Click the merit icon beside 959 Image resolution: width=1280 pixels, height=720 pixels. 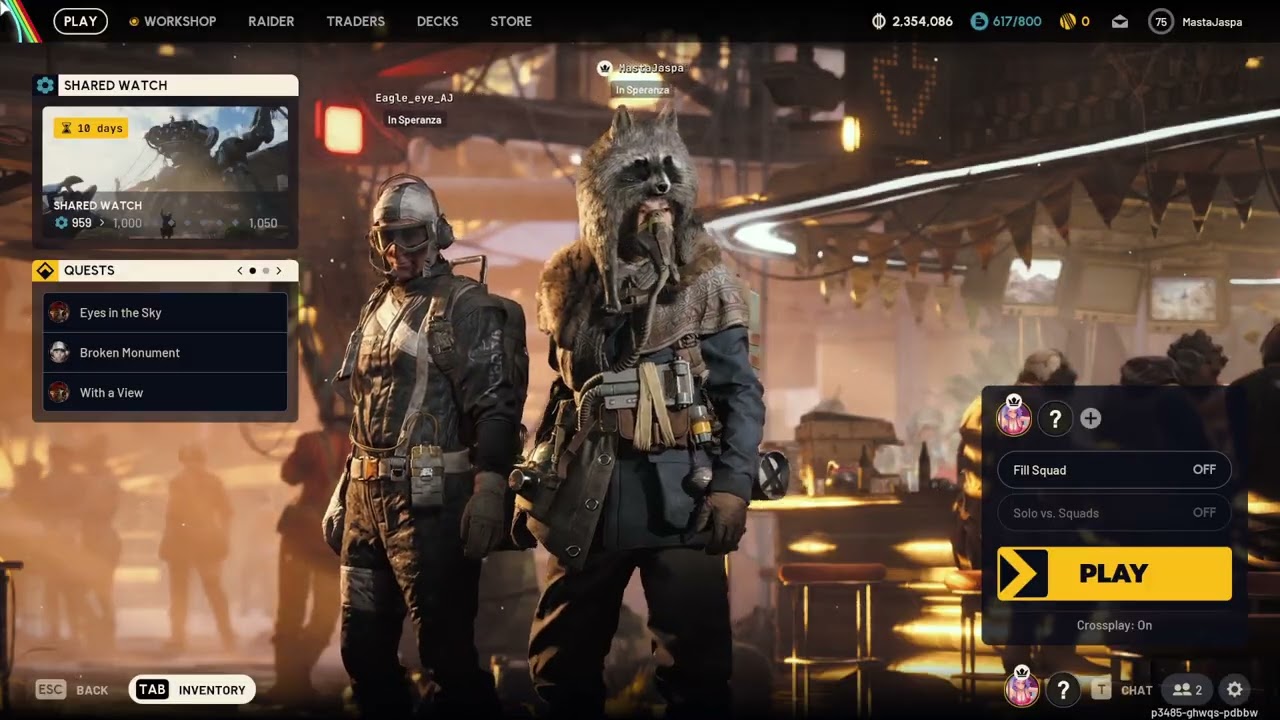click(x=61, y=223)
